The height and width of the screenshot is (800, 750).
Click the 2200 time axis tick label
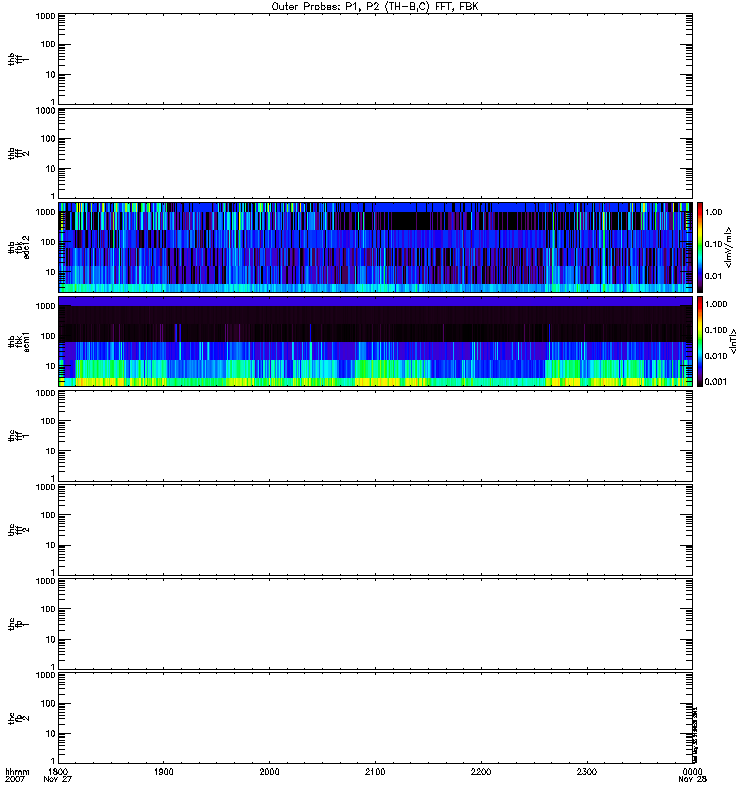480,772
